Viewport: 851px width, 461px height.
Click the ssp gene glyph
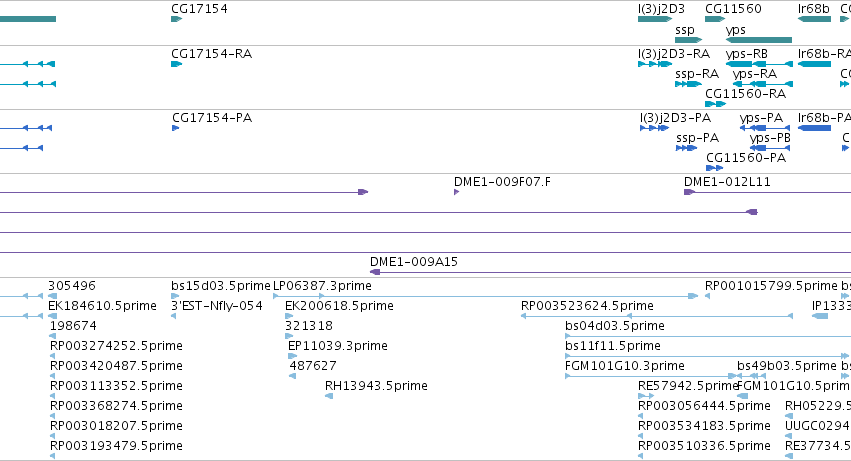pyautogui.click(x=688, y=40)
